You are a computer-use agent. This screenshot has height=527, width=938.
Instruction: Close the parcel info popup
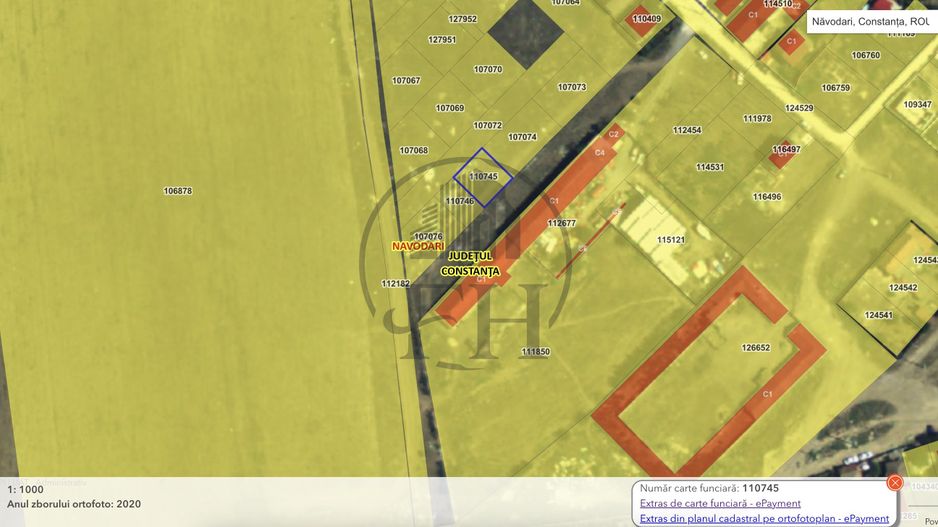click(895, 482)
